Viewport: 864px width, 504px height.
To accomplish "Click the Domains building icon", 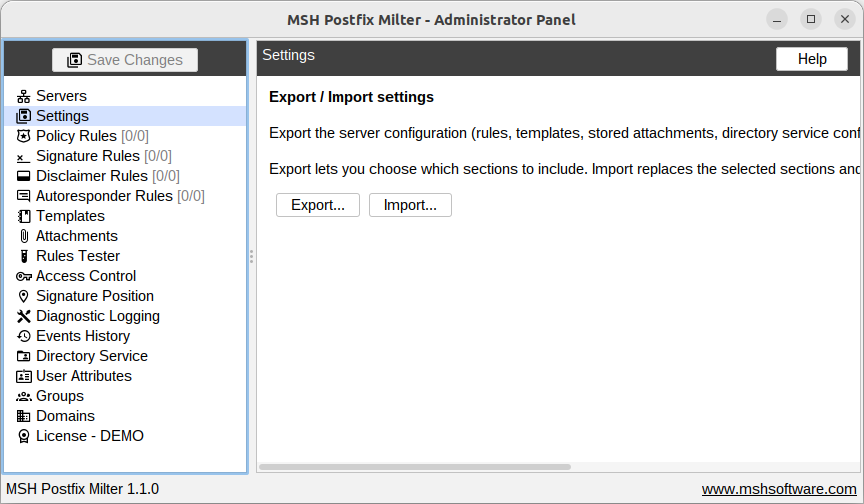I will pos(23,416).
